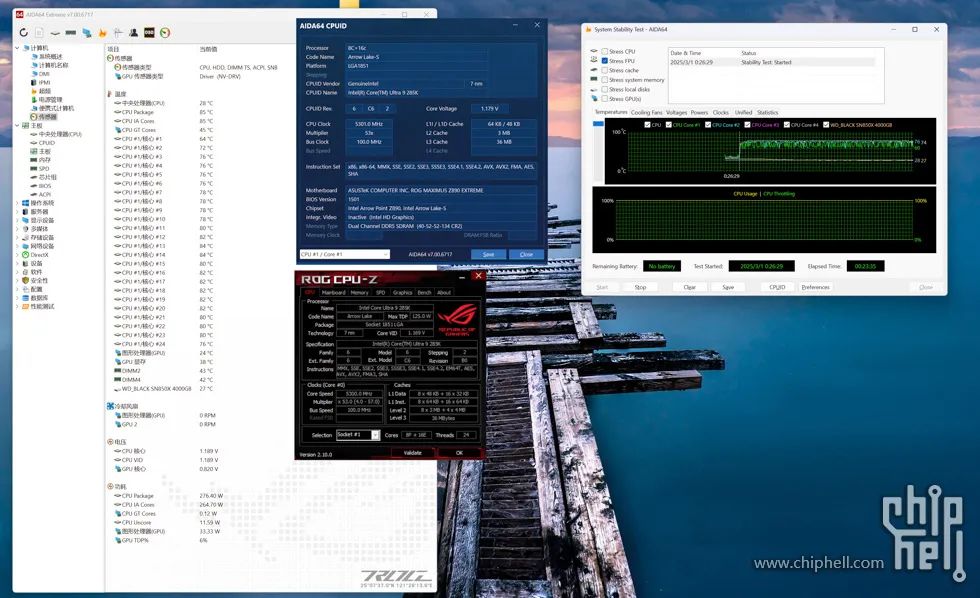Screen dimensions: 980x598
Task: Open the CPU #1 / Core #1 dropdown
Action: tap(344, 254)
